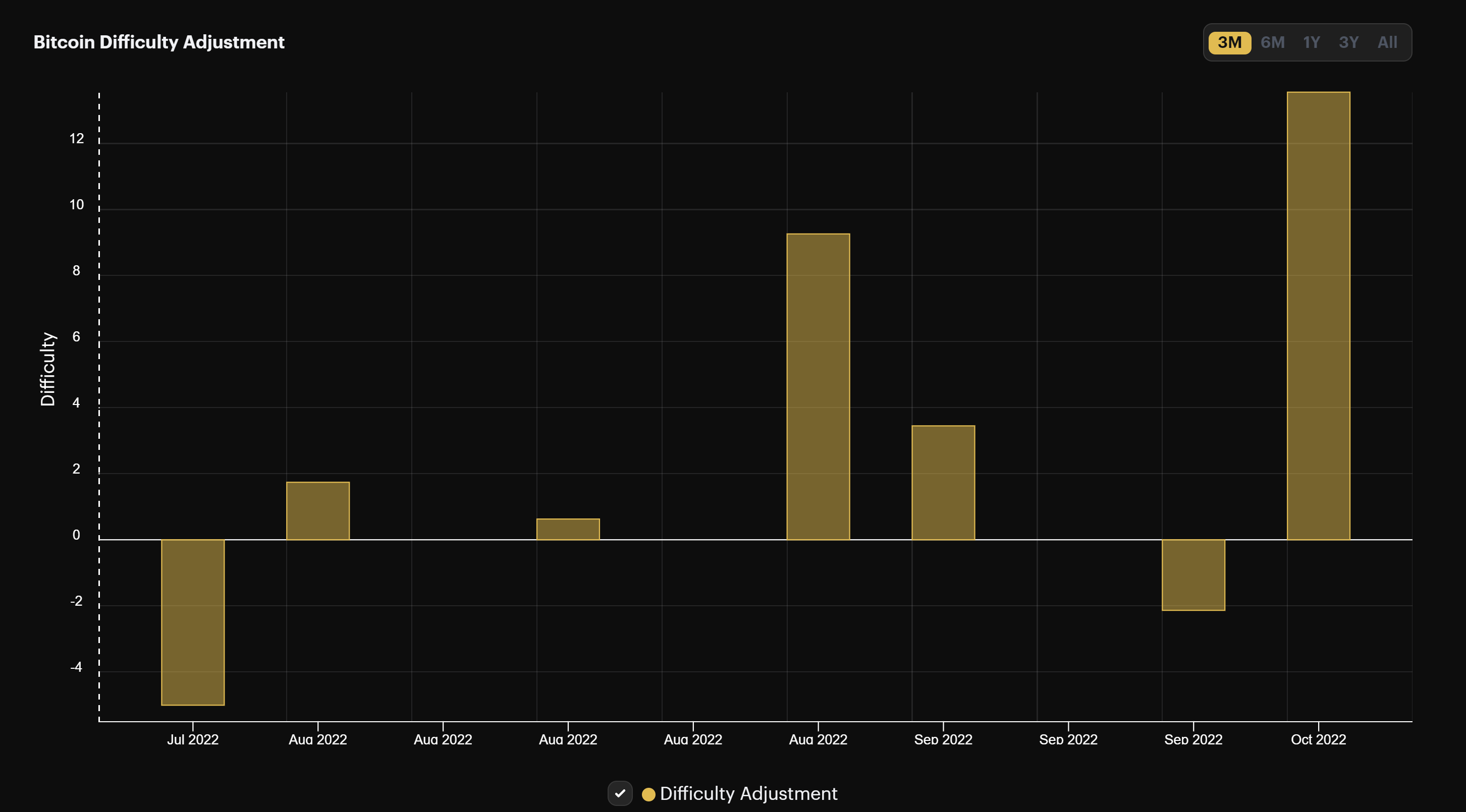Click the y-axis value 8
Image resolution: width=1466 pixels, height=812 pixels.
(x=76, y=271)
